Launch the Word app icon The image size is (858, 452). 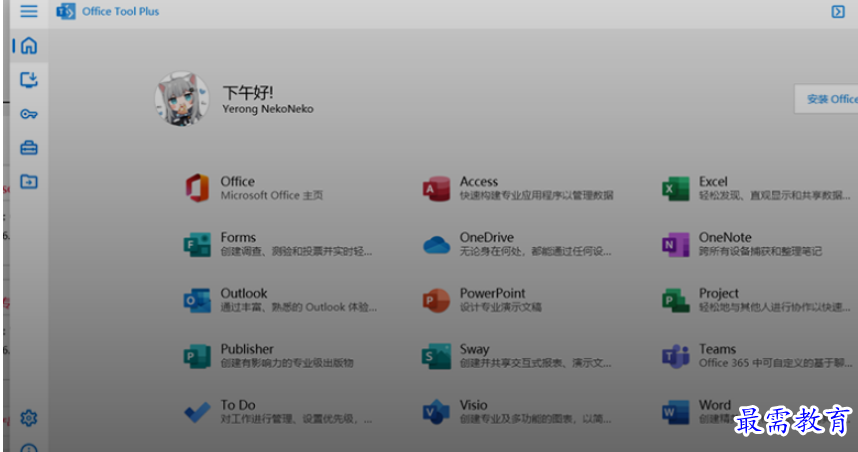click(x=676, y=412)
